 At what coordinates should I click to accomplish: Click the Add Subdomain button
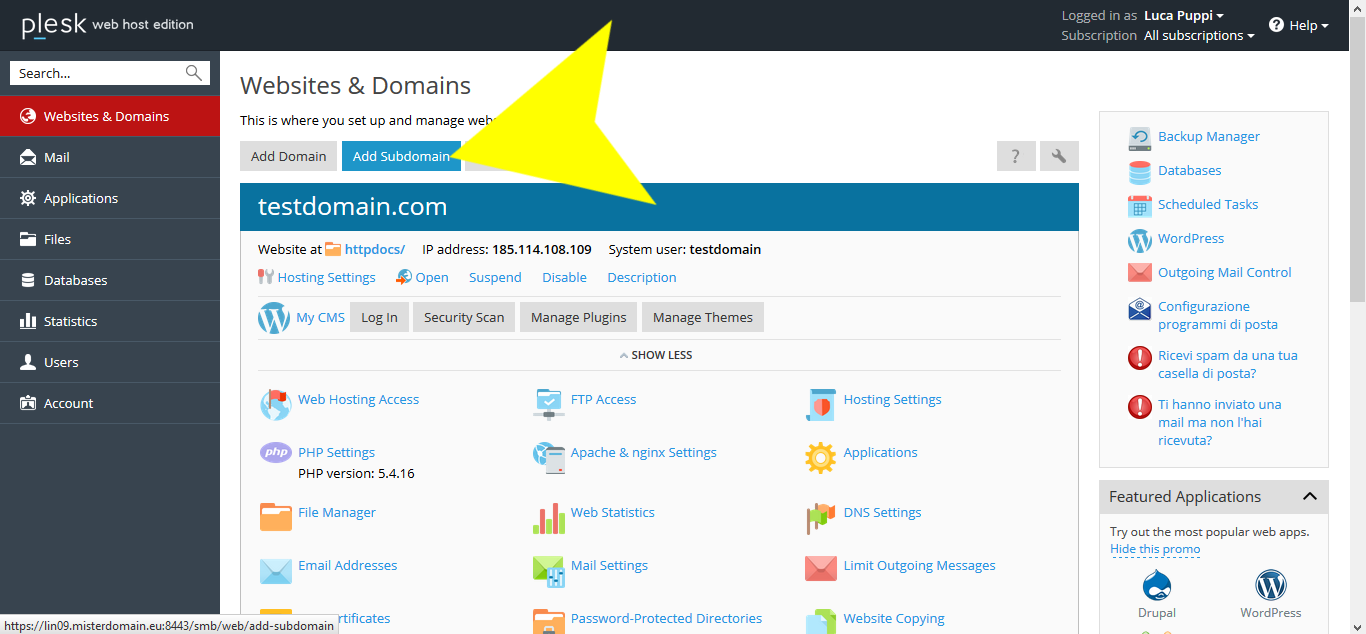pyautogui.click(x=399, y=156)
